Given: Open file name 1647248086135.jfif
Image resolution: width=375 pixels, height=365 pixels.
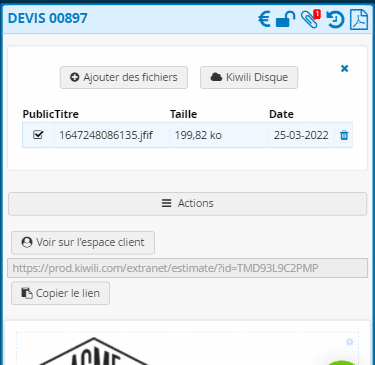Looking at the screenshot, I should click(x=106, y=135).
